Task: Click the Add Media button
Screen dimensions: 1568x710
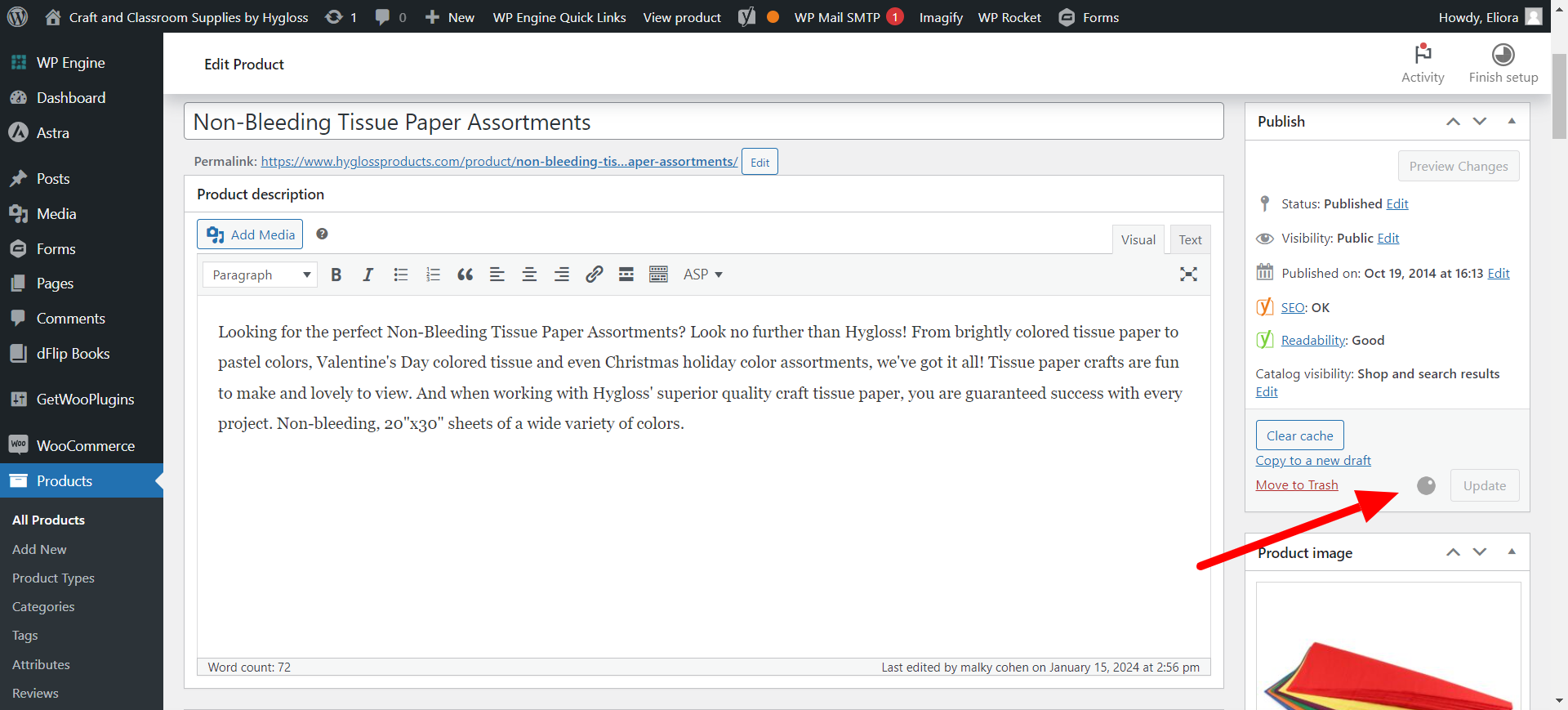Action: point(250,234)
